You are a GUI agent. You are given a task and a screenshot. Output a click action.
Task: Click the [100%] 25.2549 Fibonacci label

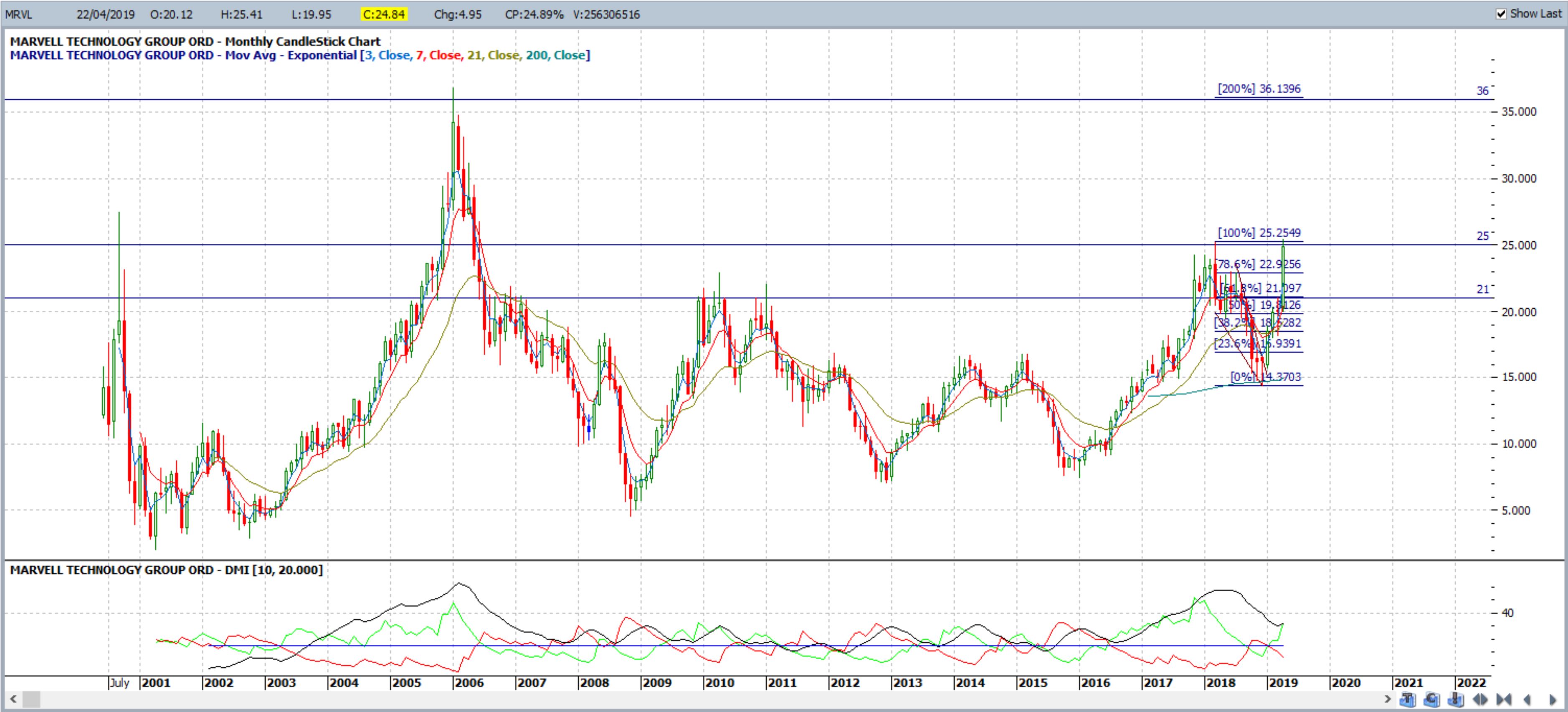(1259, 233)
